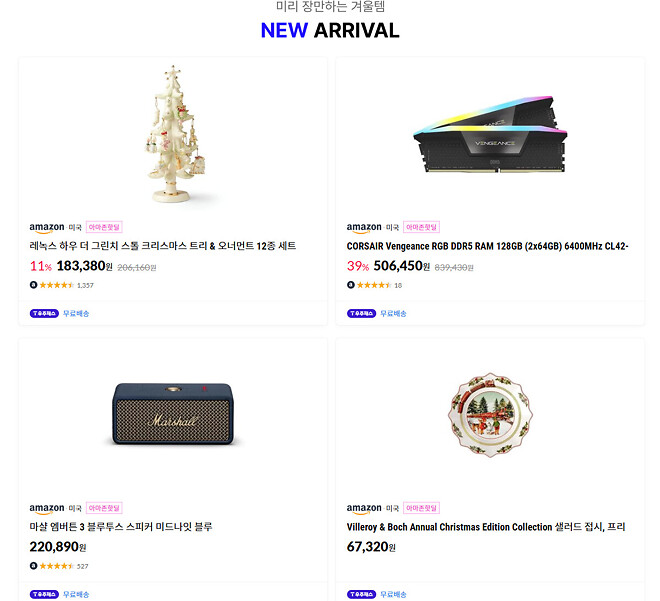Click the Amazon logo on Lenox tree listing
660x601 pixels.
point(47,228)
